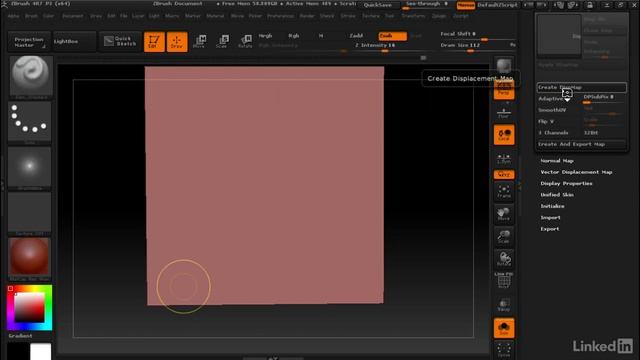The height and width of the screenshot is (360, 640).
Task: Expand Vector Displacement Map subpalette
Action: [x=576, y=172]
